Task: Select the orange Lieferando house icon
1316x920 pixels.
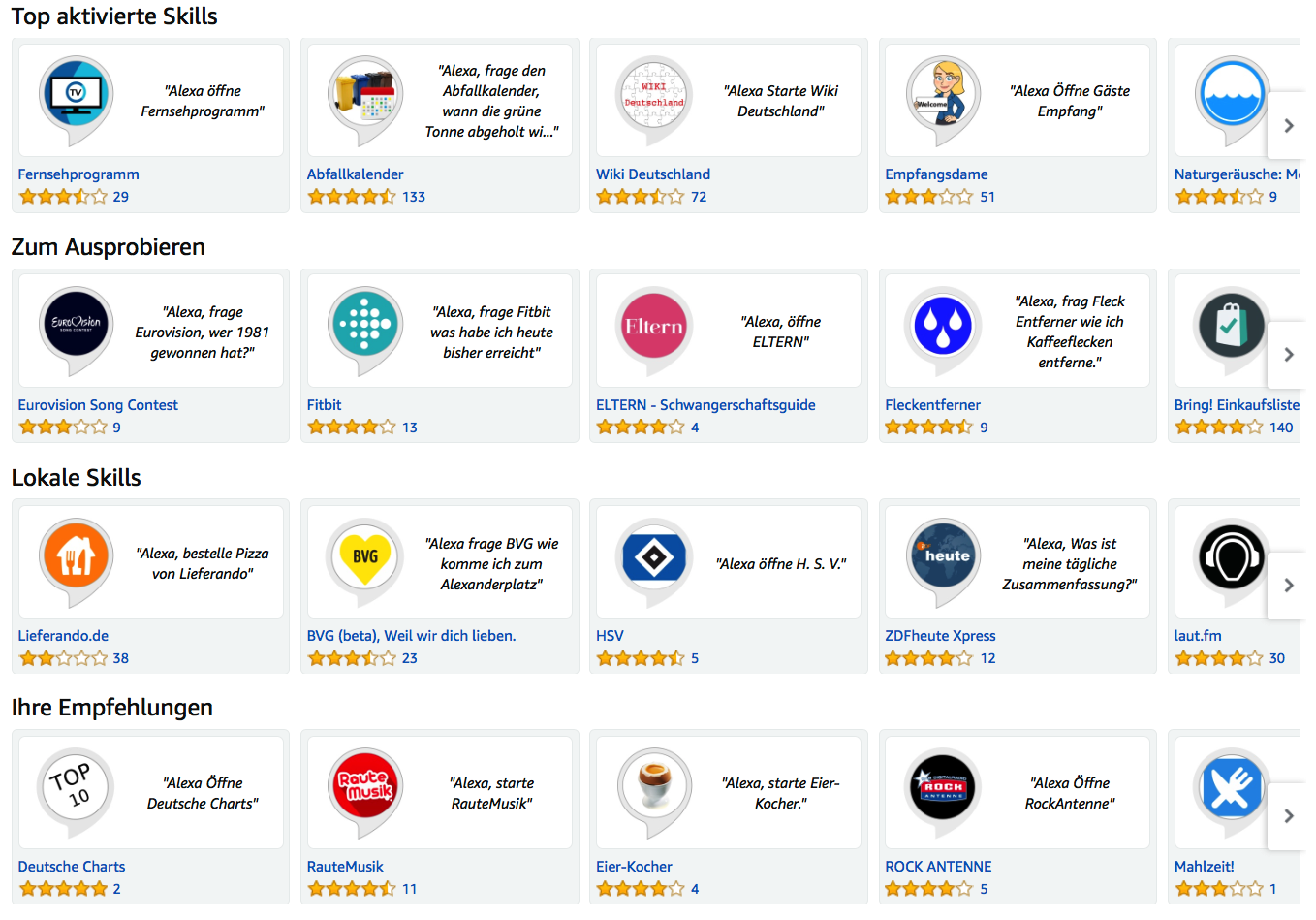Action: point(76,556)
